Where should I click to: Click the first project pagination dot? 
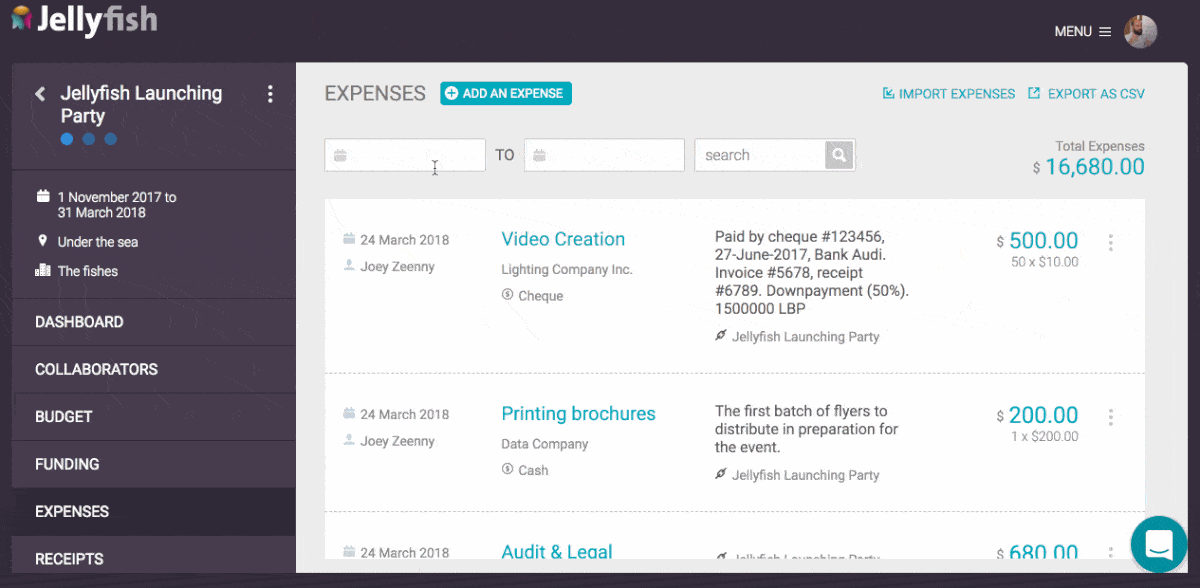tap(67, 139)
